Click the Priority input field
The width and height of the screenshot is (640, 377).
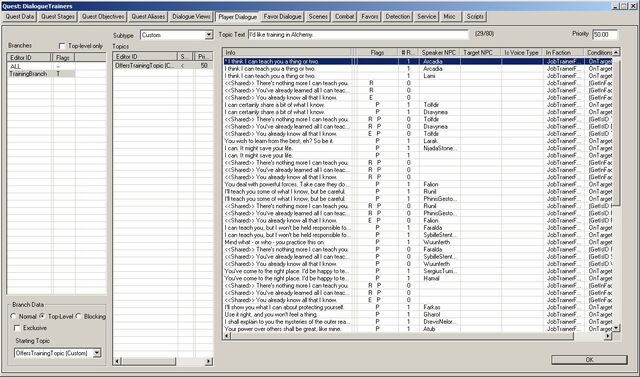[x=605, y=35]
